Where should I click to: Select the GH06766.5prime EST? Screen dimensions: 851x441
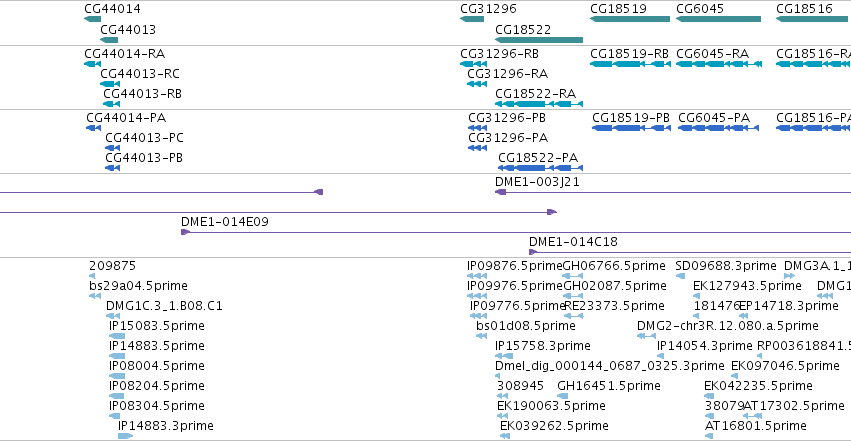(573, 276)
